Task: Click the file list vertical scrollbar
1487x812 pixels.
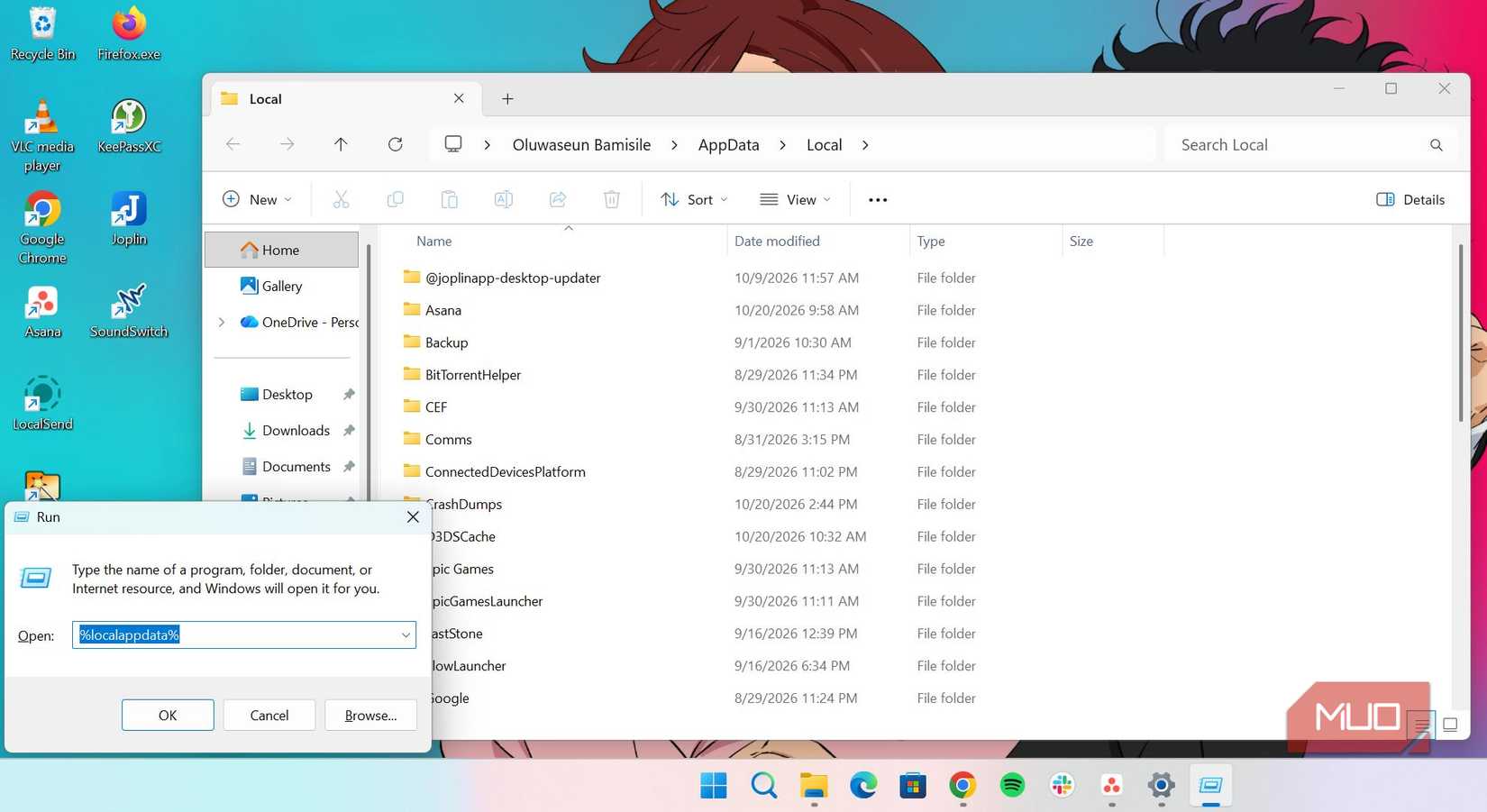Action: point(1460,333)
